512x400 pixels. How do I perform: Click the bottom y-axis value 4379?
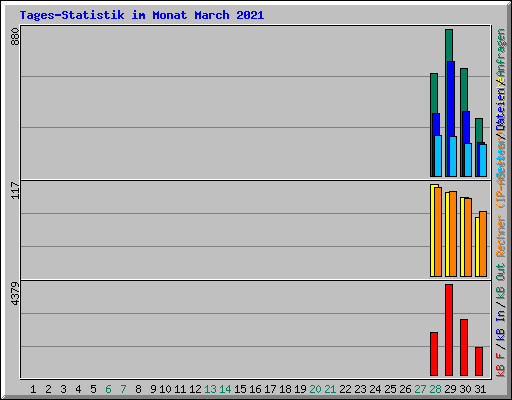pyautogui.click(x=15, y=294)
